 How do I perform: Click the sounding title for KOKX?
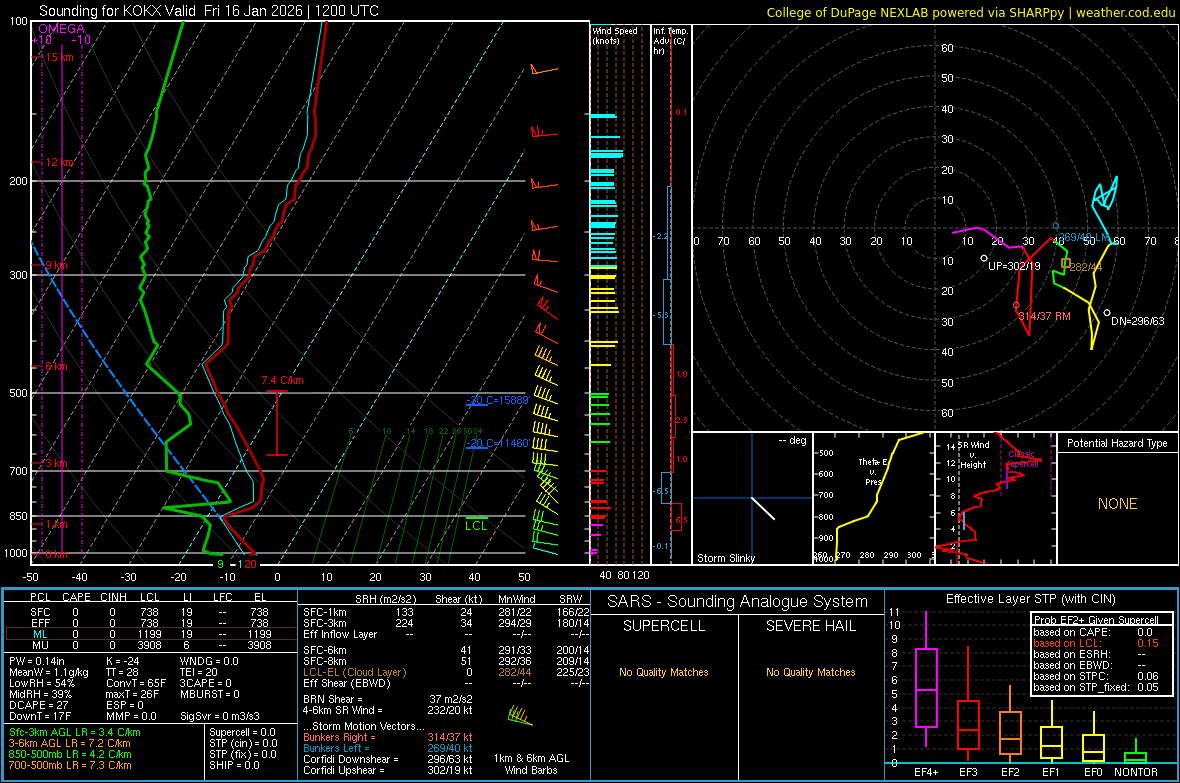(208, 11)
